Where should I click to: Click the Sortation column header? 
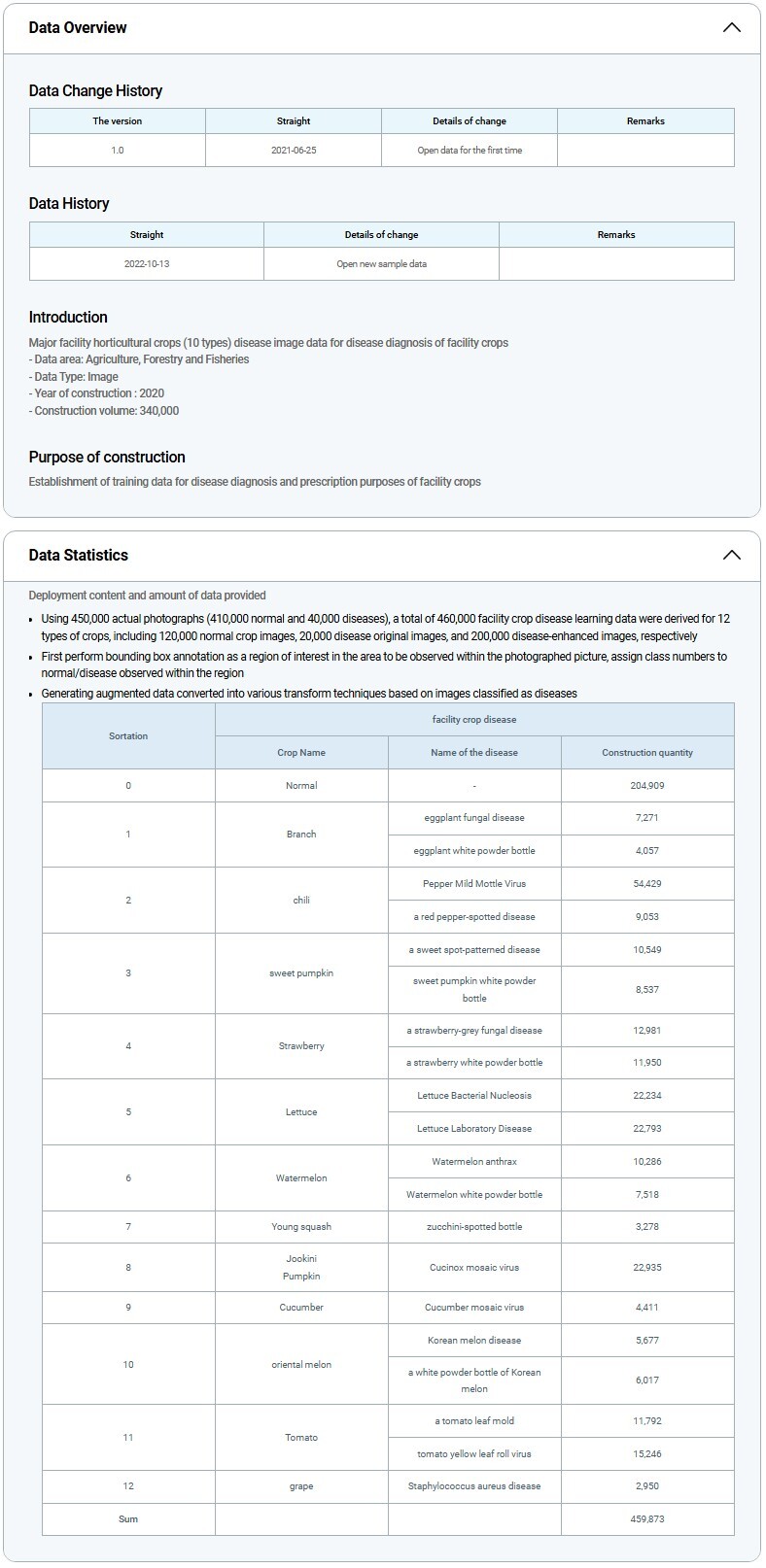[x=128, y=735]
